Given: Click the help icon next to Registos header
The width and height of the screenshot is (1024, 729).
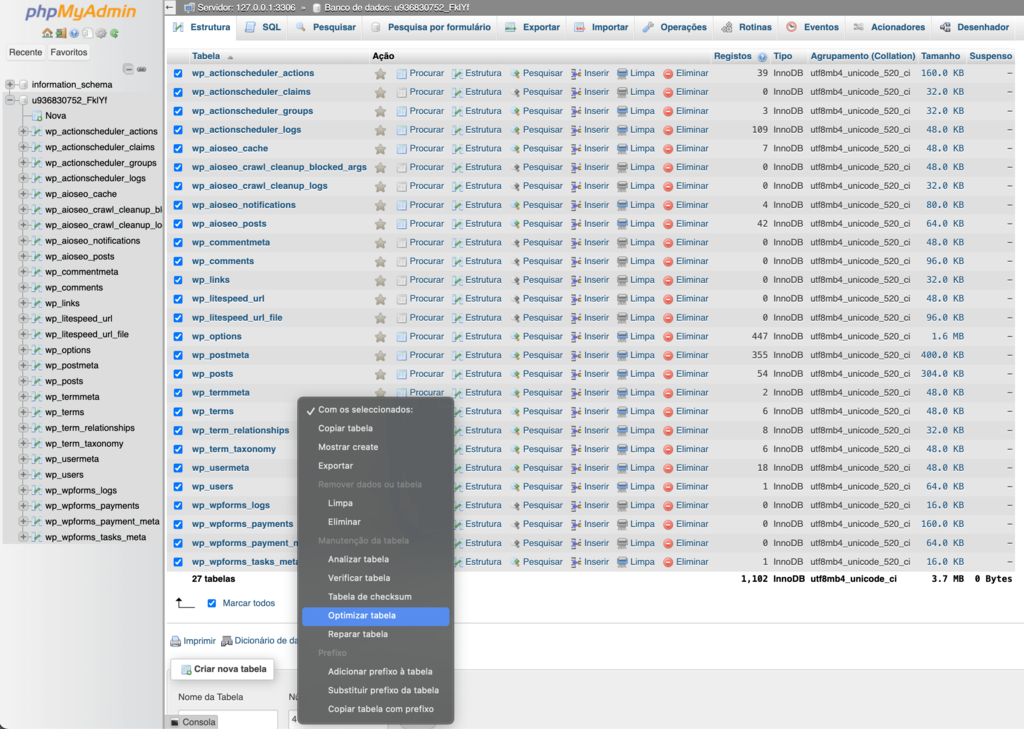Looking at the screenshot, I should (x=762, y=57).
